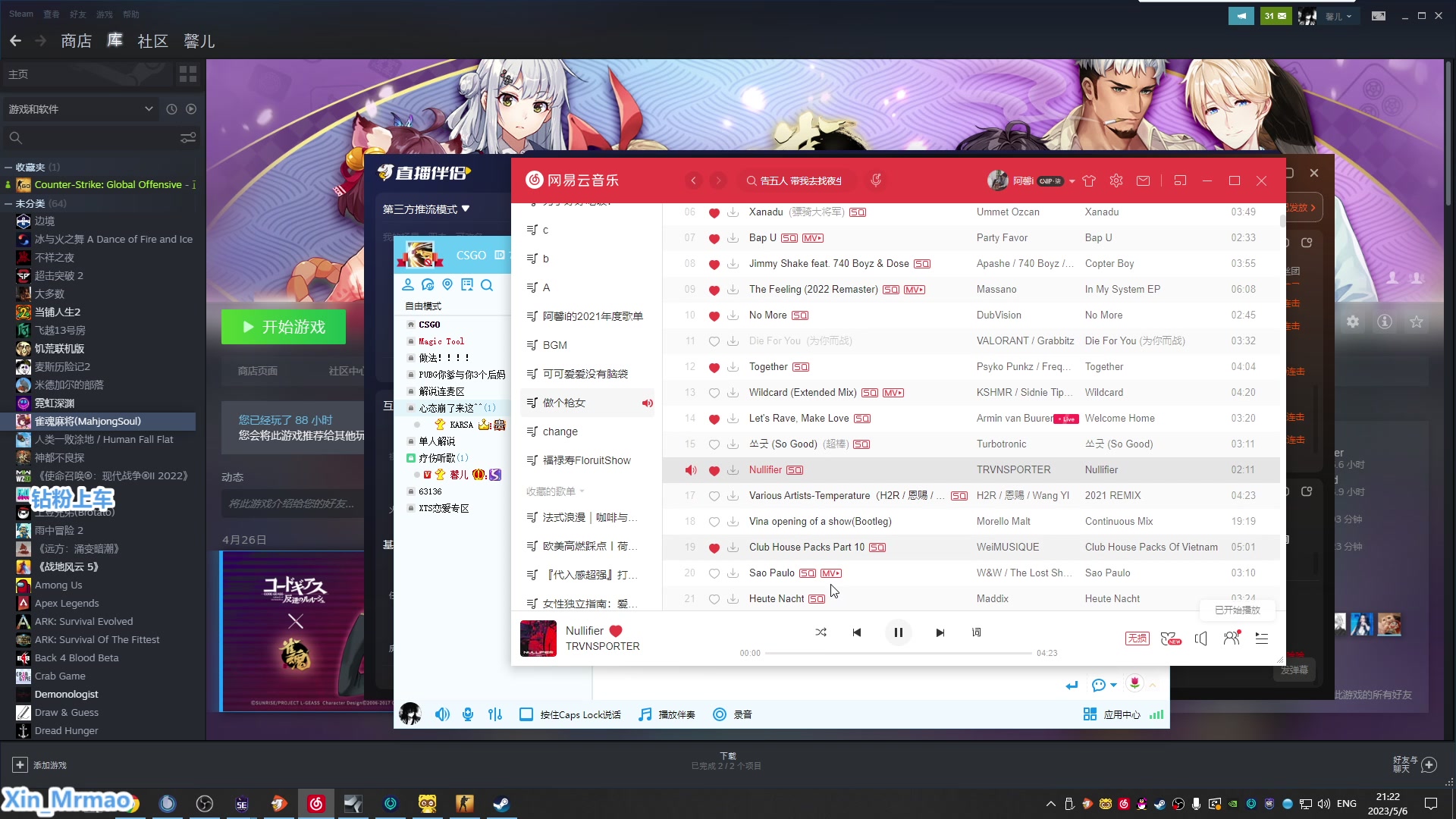Image resolution: width=1456 pixels, height=819 pixels.
Task: Open the NetEase messages mail icon
Action: pyautogui.click(x=1143, y=180)
